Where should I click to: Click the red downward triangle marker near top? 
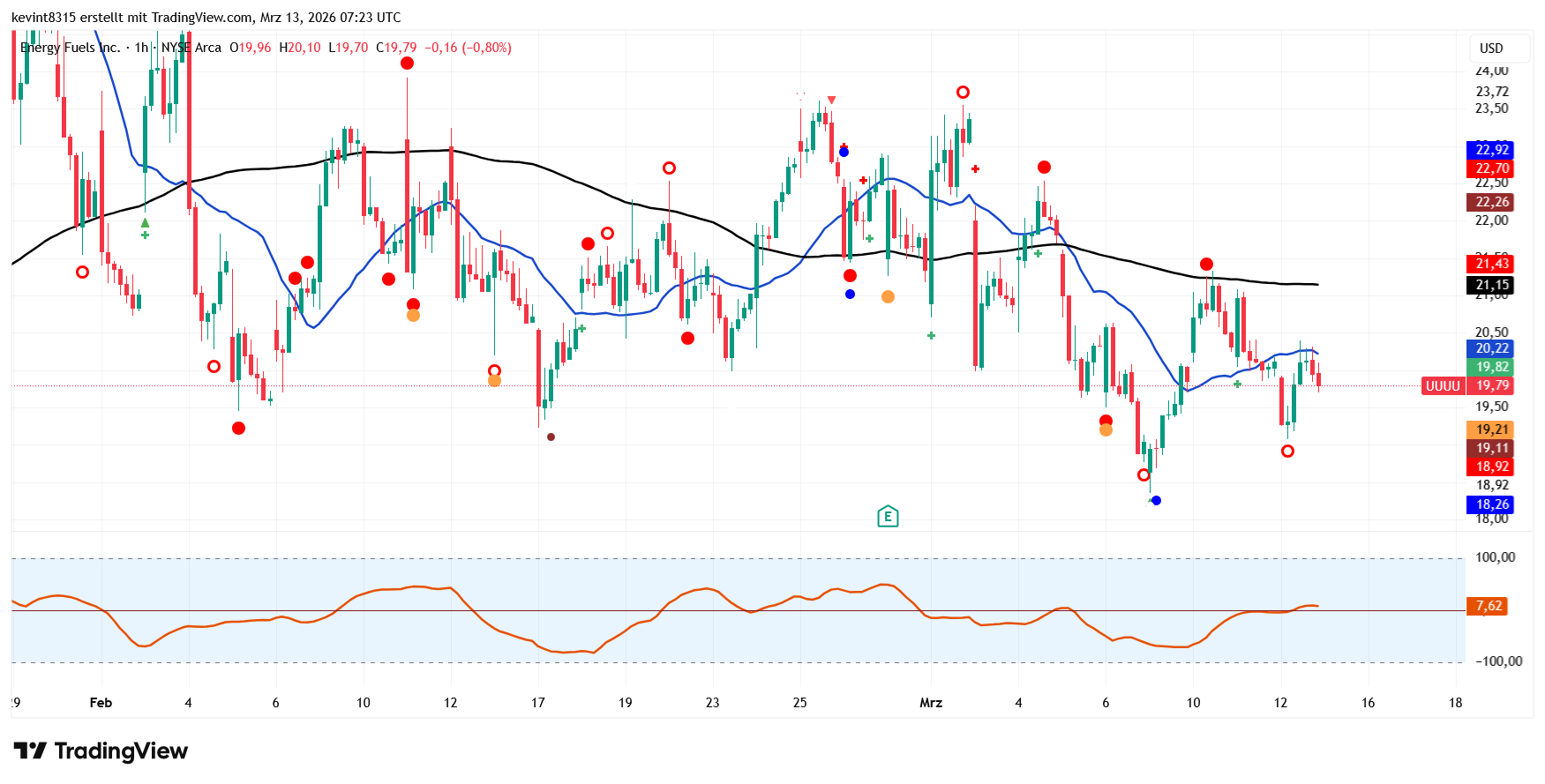pos(831,101)
